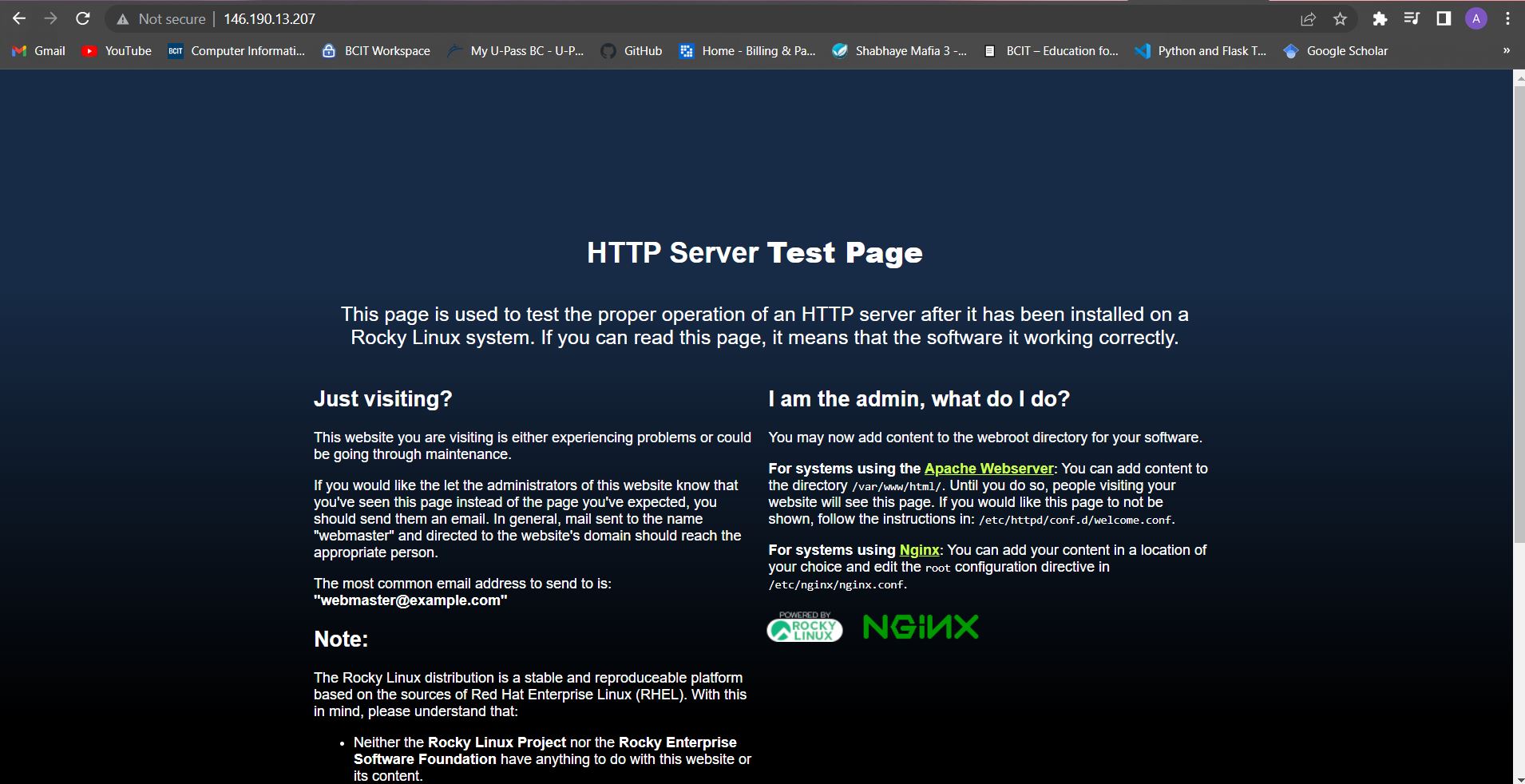Screen dimensions: 1525x784
Task: Click the scrollbar down arrow
Action: point(1519,778)
